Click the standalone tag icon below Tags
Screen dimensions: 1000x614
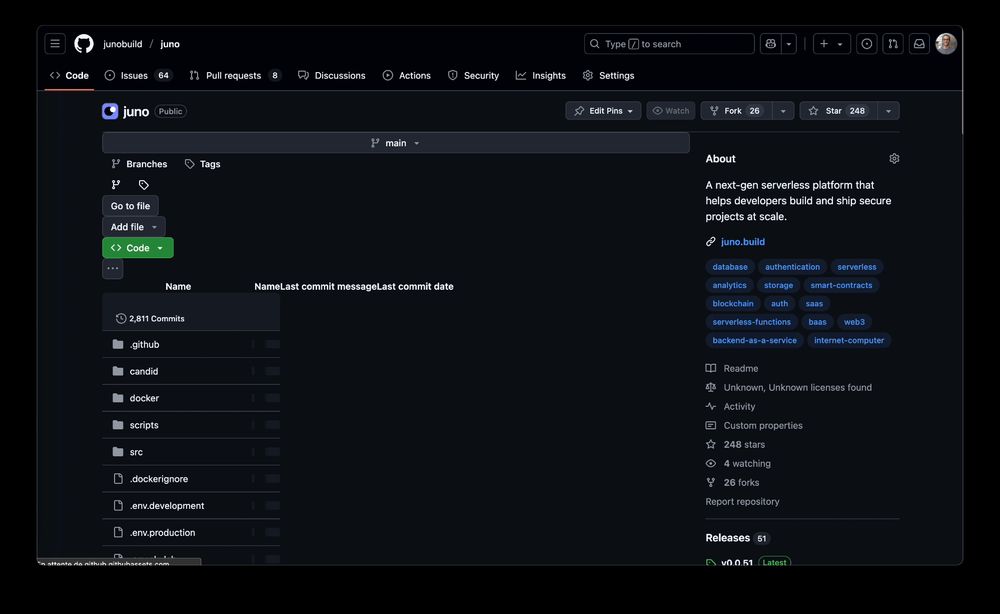(x=143, y=185)
